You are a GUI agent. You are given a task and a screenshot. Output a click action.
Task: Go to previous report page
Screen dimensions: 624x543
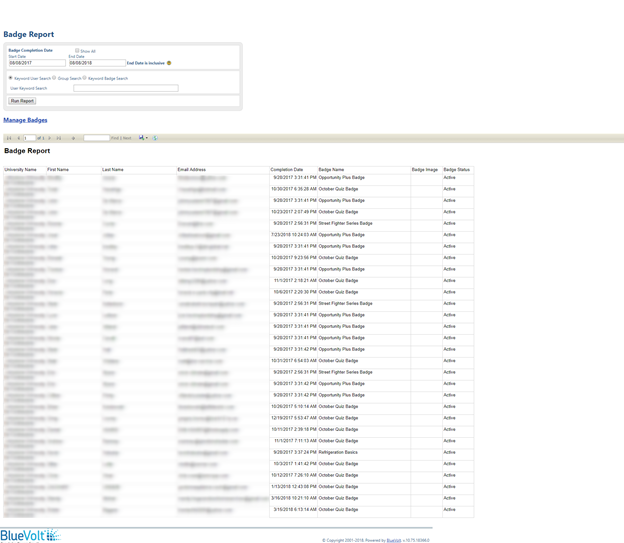coord(19,138)
